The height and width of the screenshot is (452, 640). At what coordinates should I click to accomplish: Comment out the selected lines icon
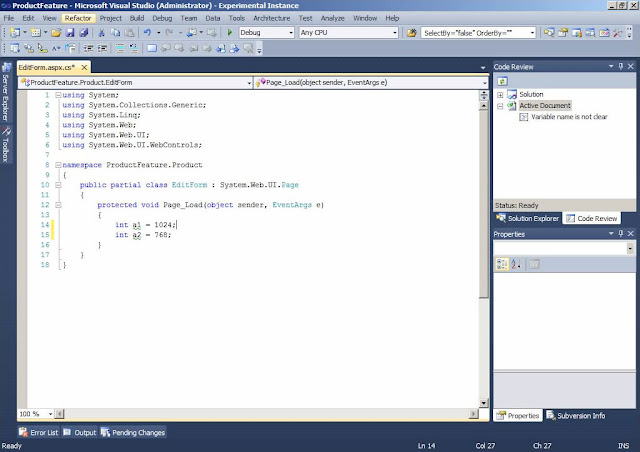pos(120,49)
